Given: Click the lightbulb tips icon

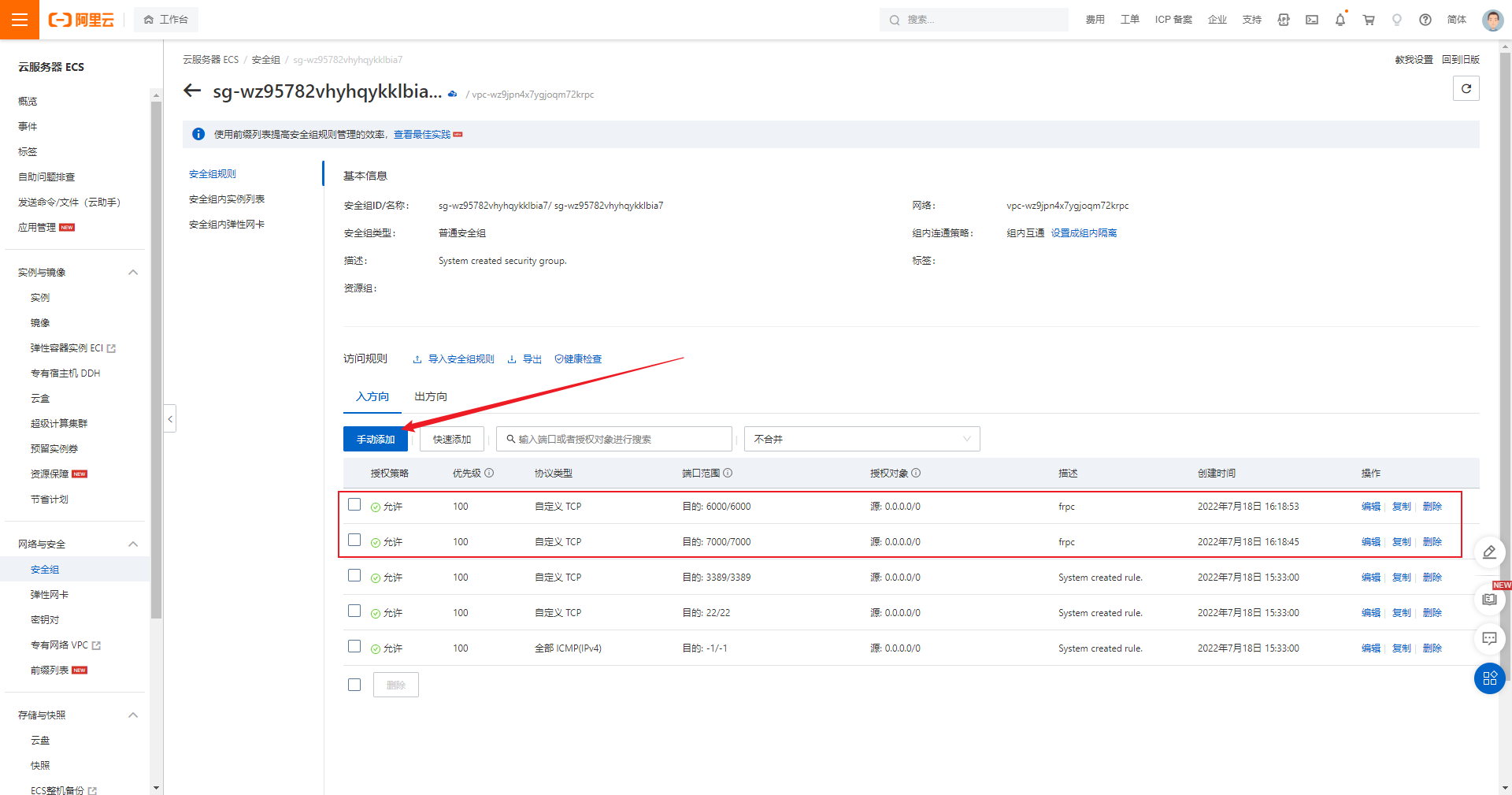Looking at the screenshot, I should pos(1397,20).
